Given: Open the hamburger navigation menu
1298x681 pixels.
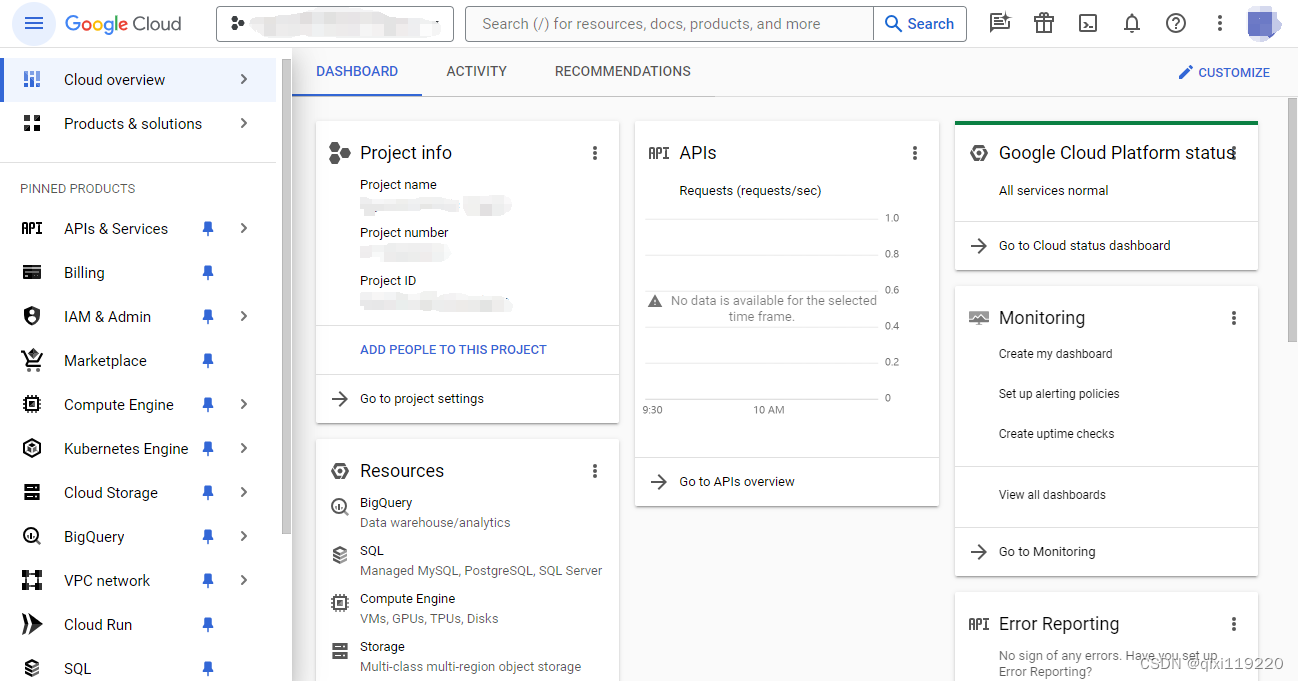Looking at the screenshot, I should pyautogui.click(x=34, y=24).
